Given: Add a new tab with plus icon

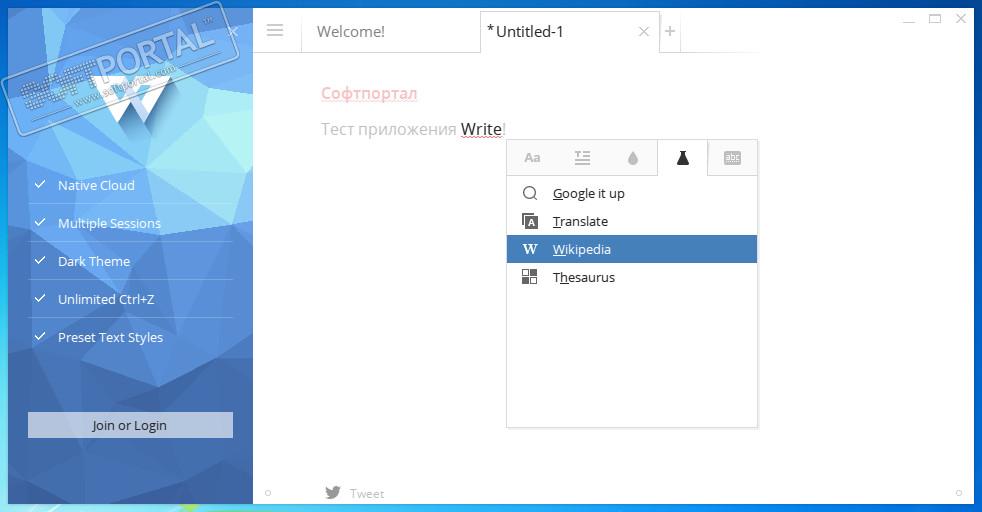Looking at the screenshot, I should pyautogui.click(x=669, y=31).
